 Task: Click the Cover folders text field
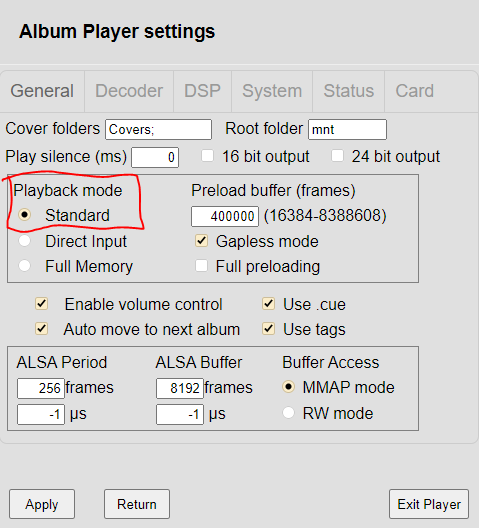click(x=158, y=129)
